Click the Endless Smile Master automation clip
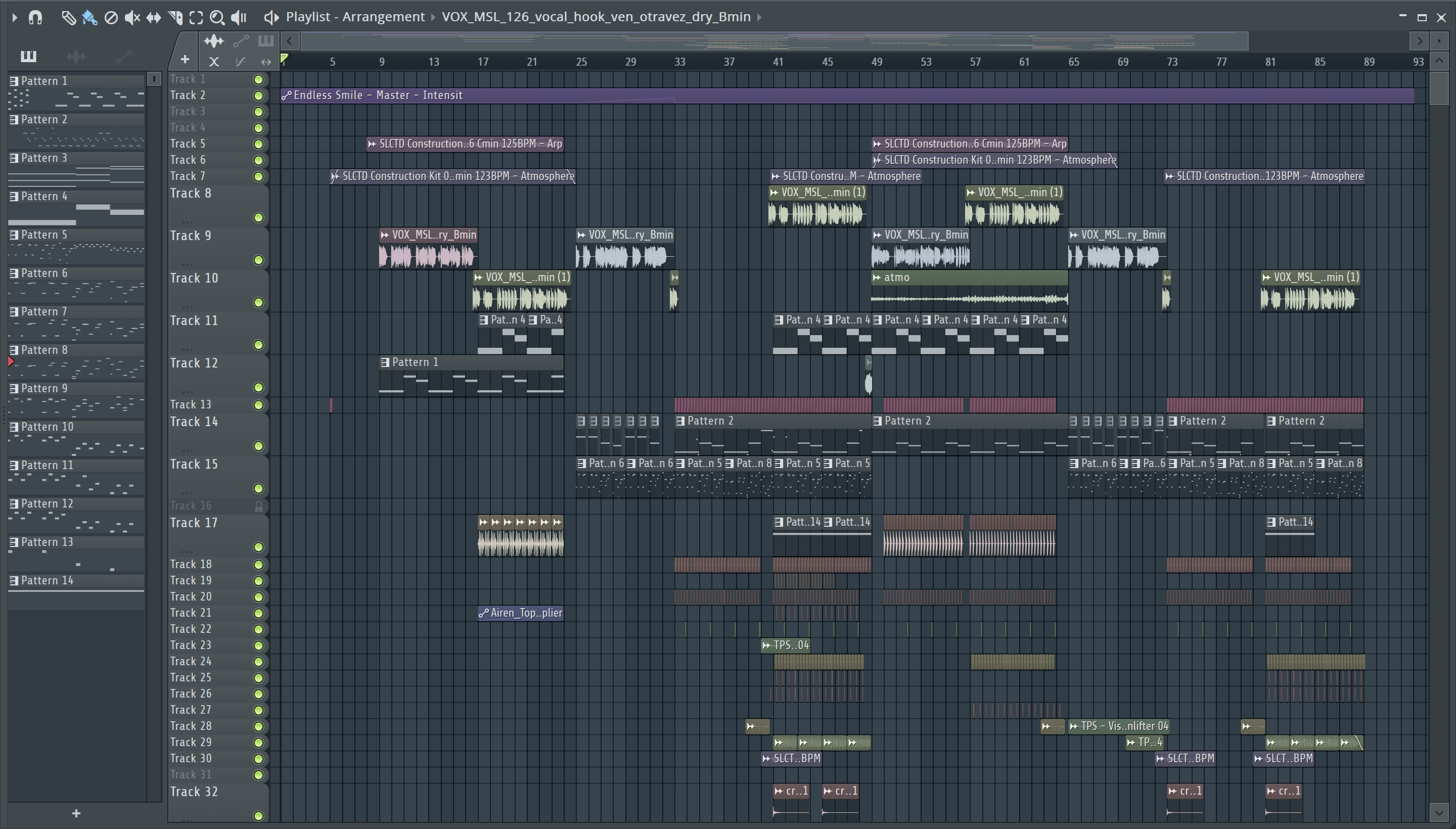 point(847,96)
